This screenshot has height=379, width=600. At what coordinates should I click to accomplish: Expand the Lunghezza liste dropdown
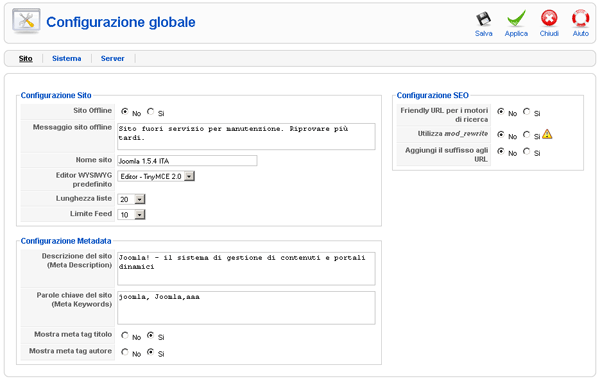click(x=131, y=199)
